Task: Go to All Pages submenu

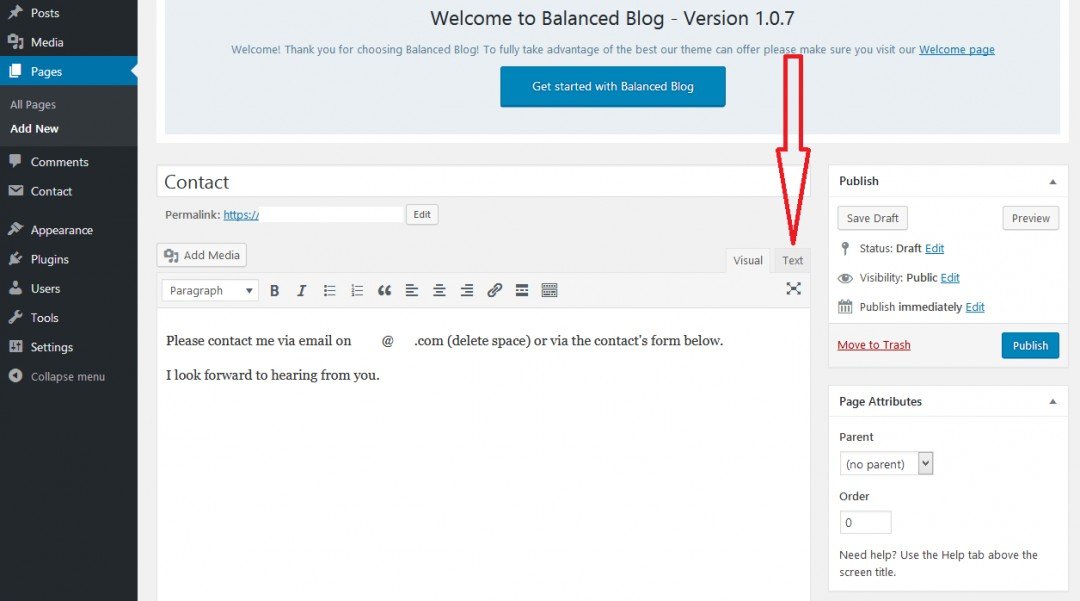Action: [x=33, y=105]
